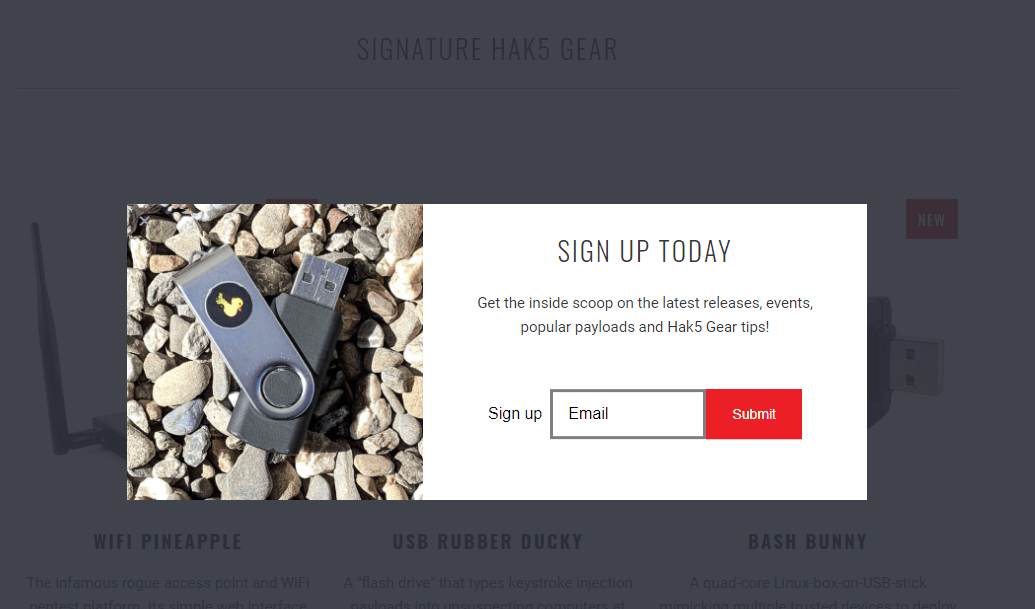Select the NEW badge on Bash Bunny
The width and height of the screenshot is (1035, 609).
point(931,219)
